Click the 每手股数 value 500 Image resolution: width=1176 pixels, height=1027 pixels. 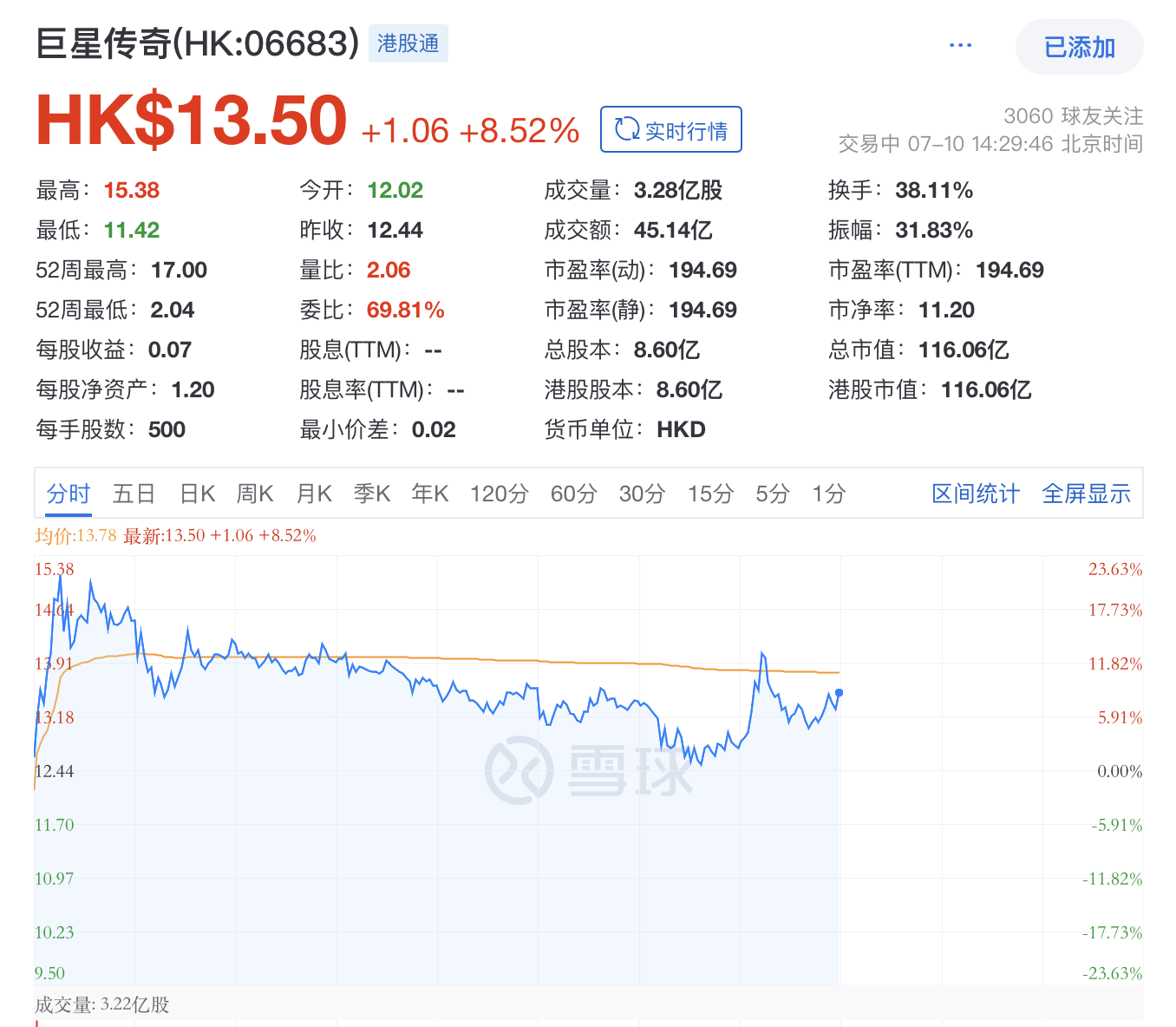coord(167,429)
